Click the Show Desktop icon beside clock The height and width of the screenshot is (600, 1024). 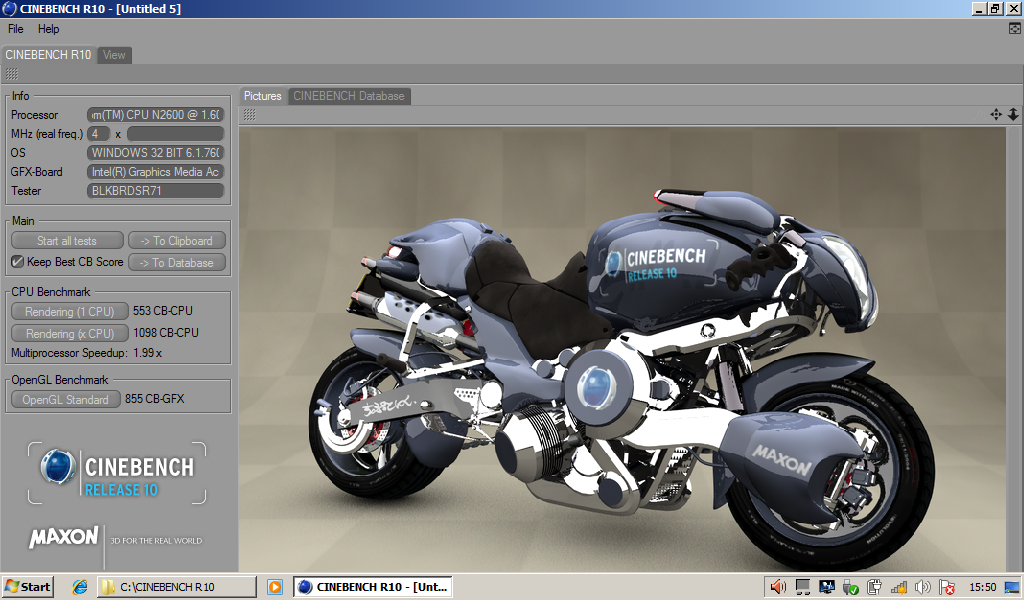tap(1013, 586)
